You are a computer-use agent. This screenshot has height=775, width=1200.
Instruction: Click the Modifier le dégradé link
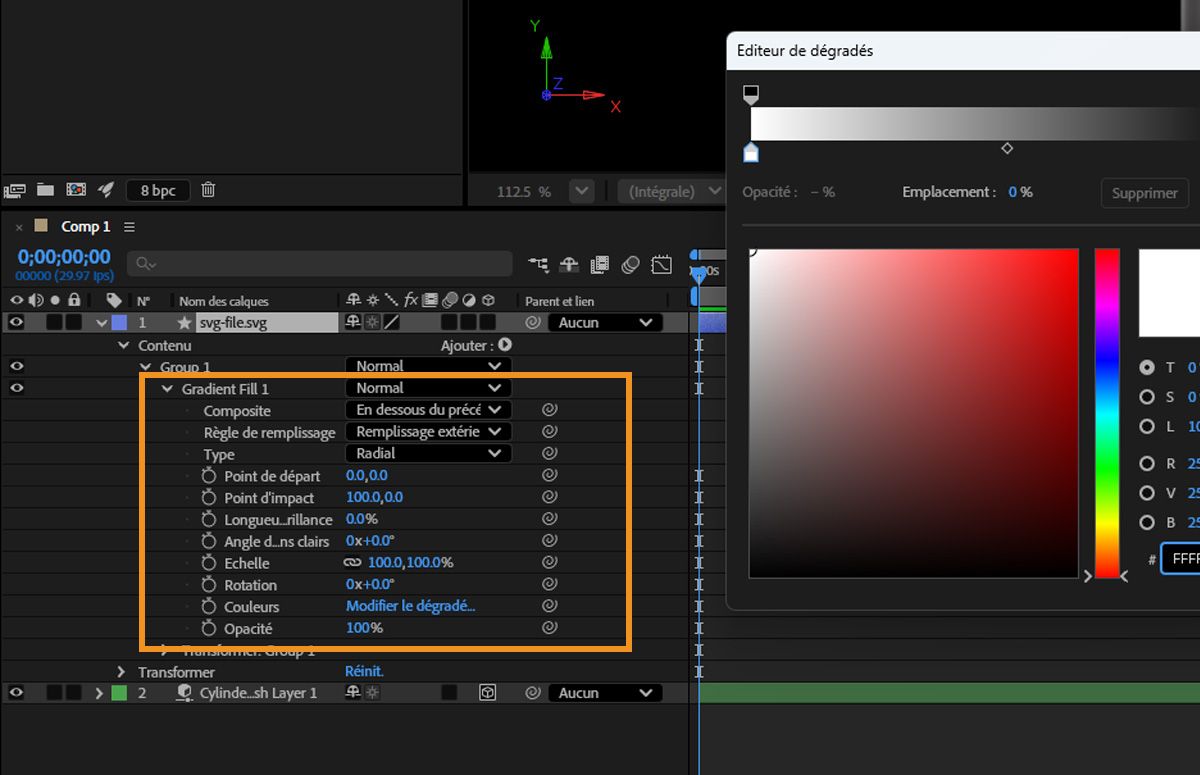coord(410,606)
